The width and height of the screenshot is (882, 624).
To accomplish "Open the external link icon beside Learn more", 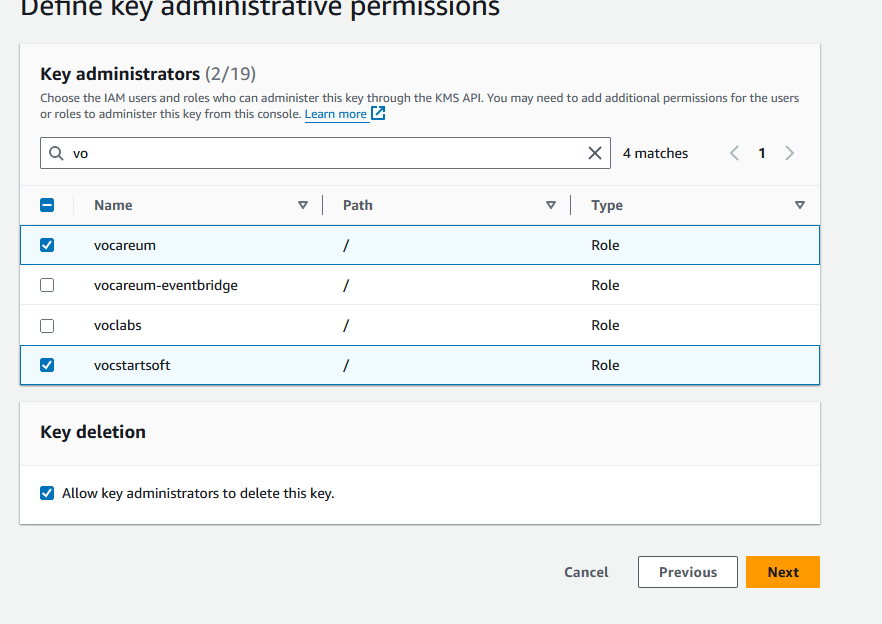I will 378,114.
